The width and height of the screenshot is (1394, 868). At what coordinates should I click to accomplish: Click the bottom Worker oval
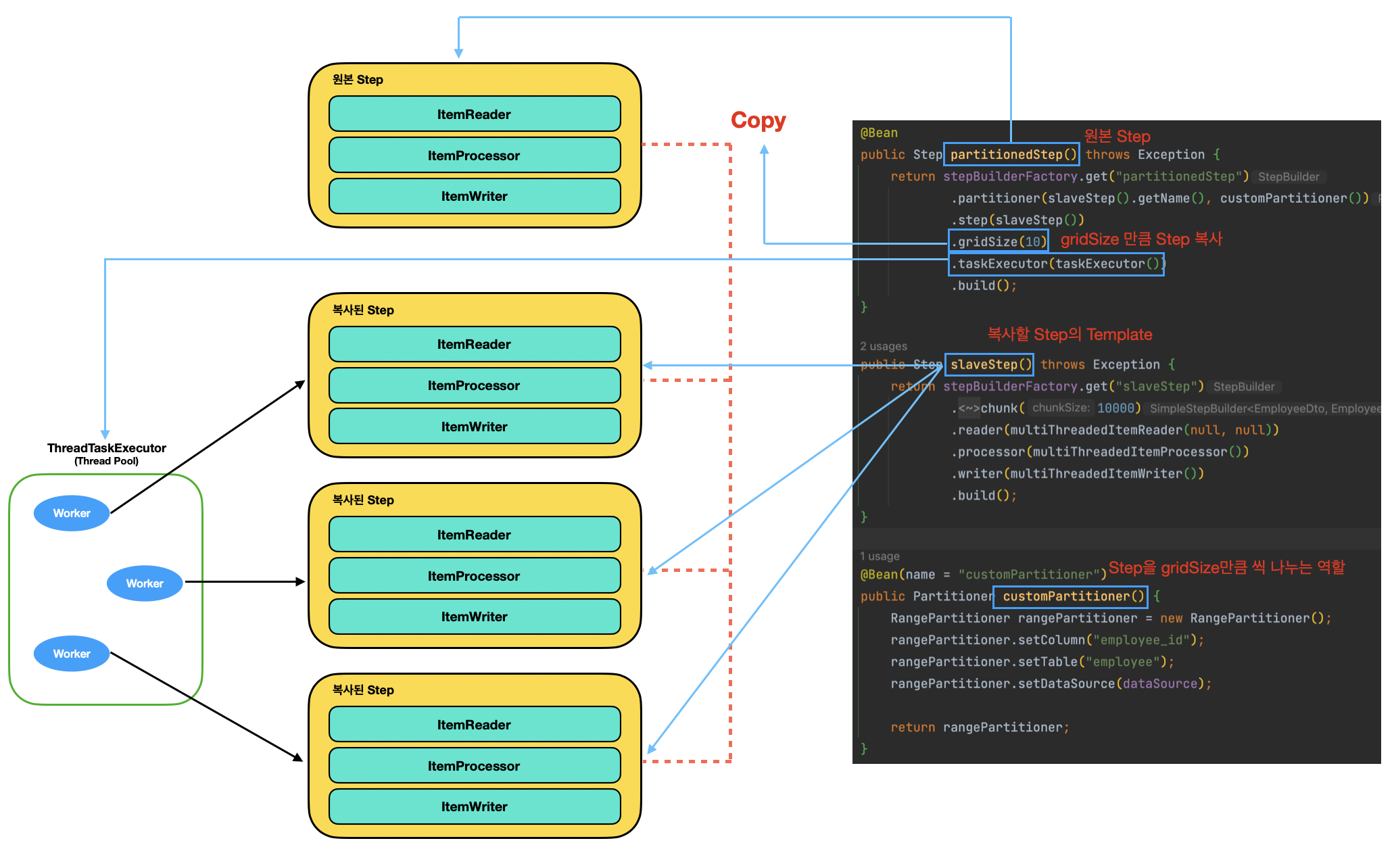72,654
